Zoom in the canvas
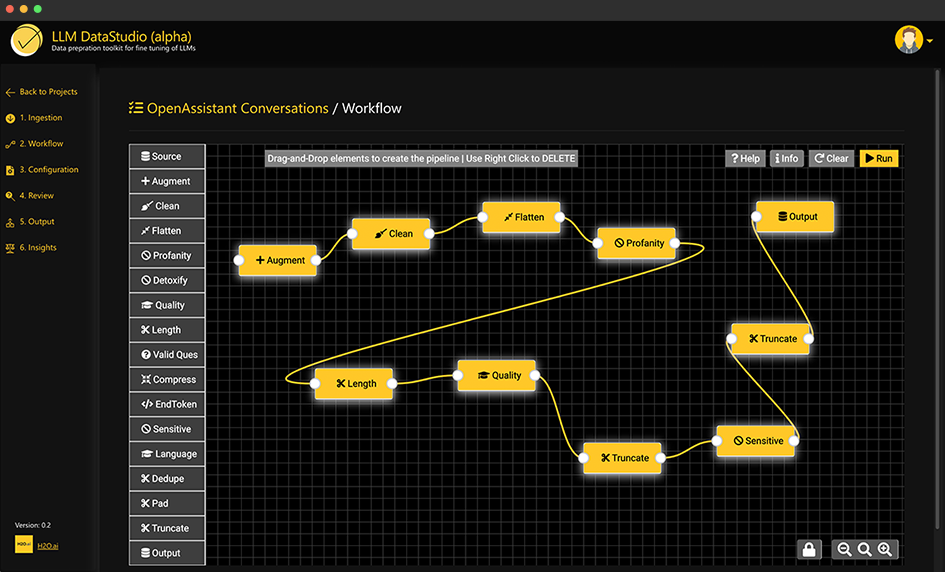 point(885,549)
